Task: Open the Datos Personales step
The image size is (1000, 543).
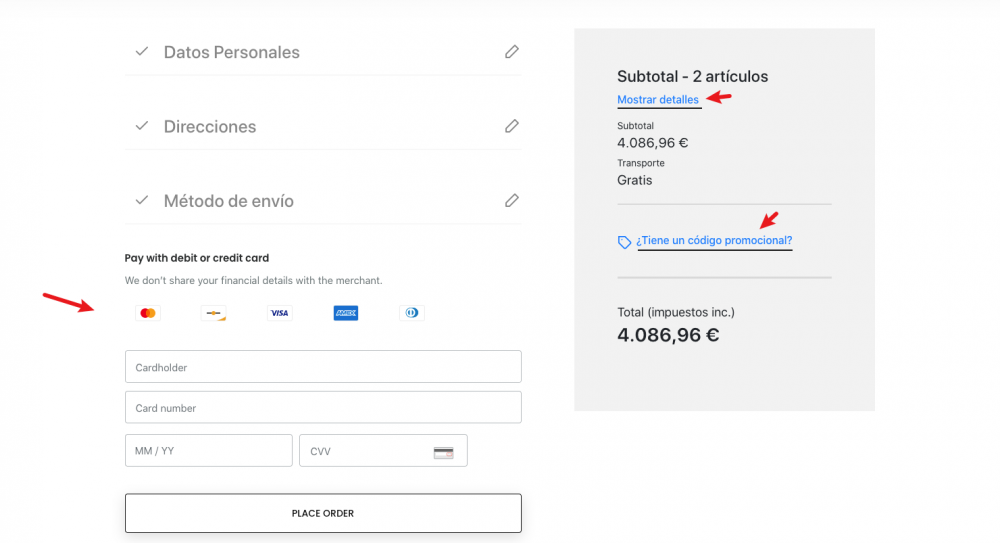Action: click(x=231, y=52)
